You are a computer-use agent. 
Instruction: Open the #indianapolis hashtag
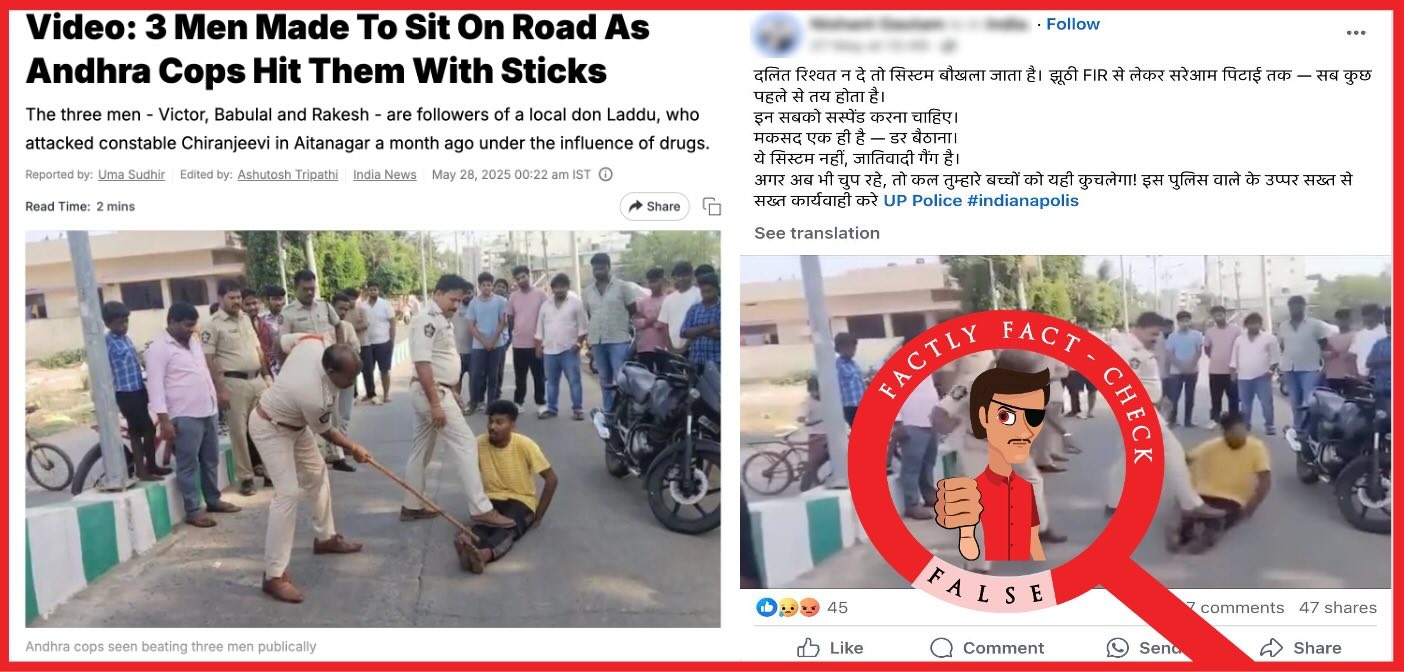coord(1023,200)
